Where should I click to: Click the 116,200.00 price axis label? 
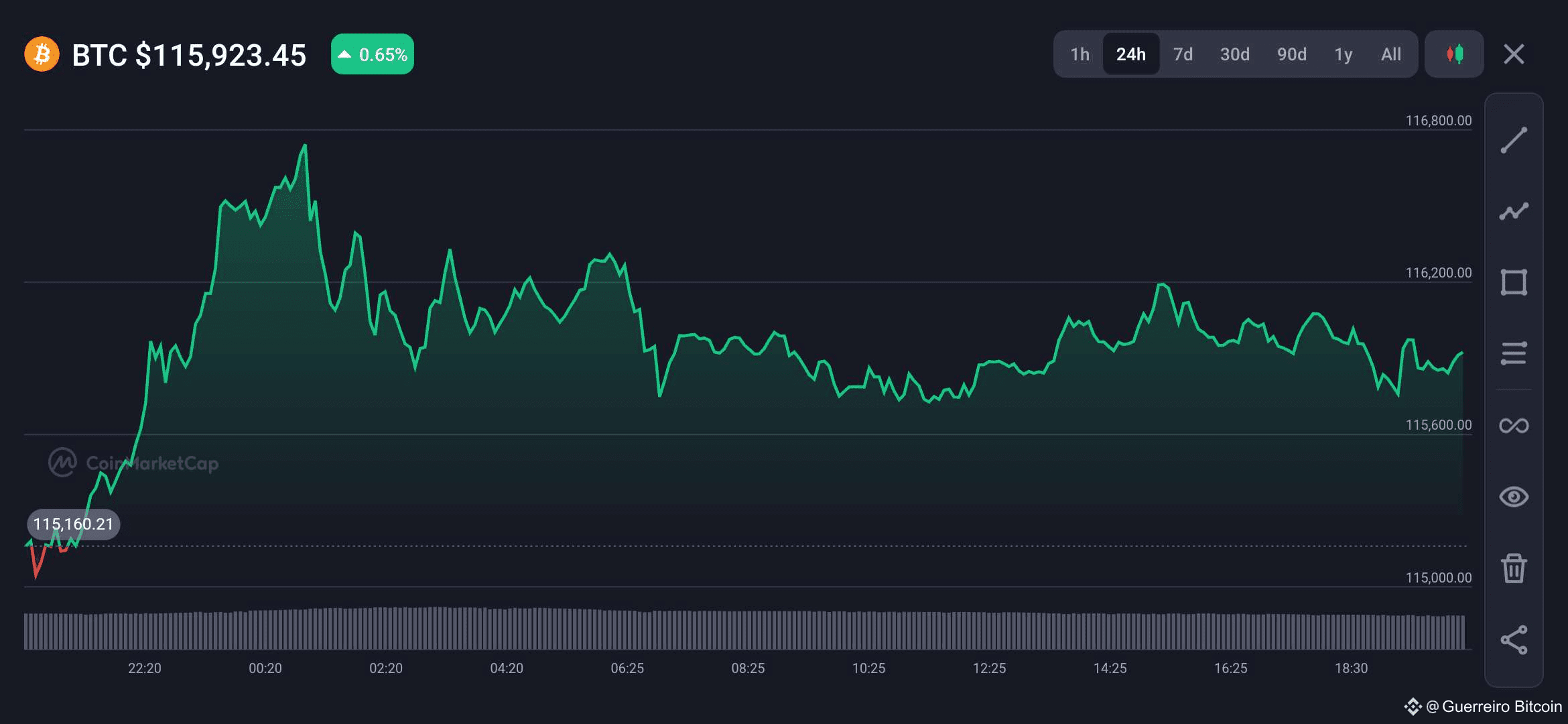point(1439,273)
